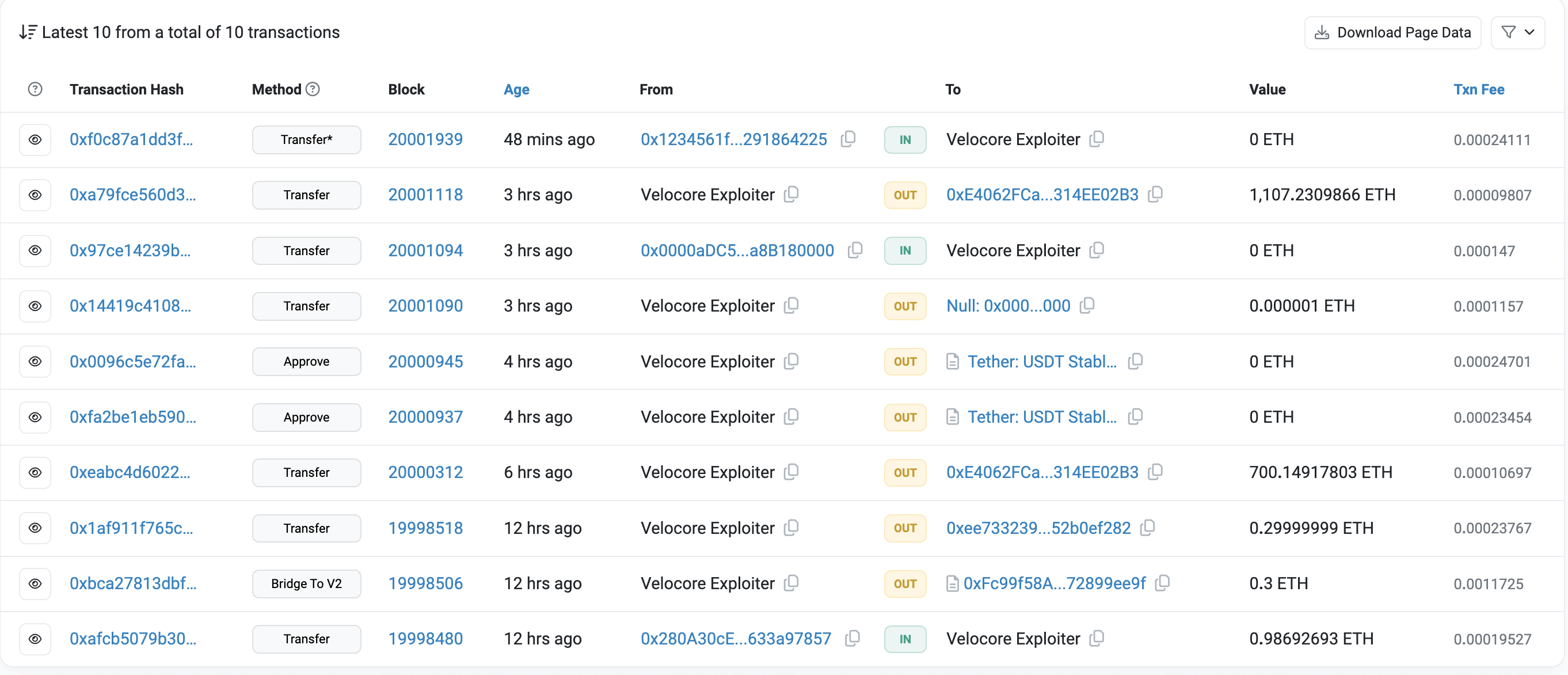Copy the 0x280A30cE...633a97857 address
This screenshot has height=675, width=1568.
pos(852,638)
